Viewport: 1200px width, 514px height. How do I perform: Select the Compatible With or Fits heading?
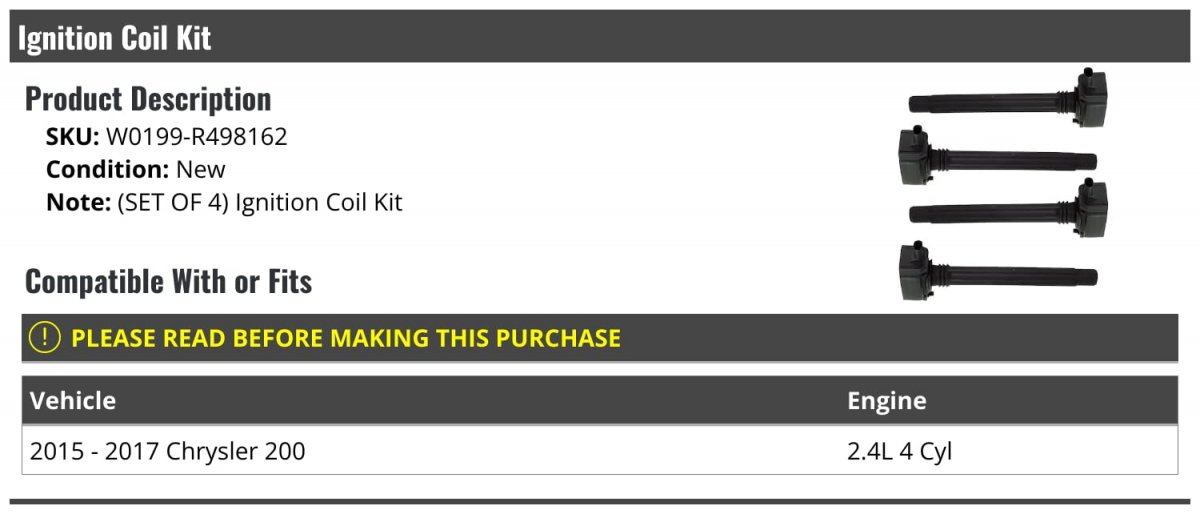point(168,282)
